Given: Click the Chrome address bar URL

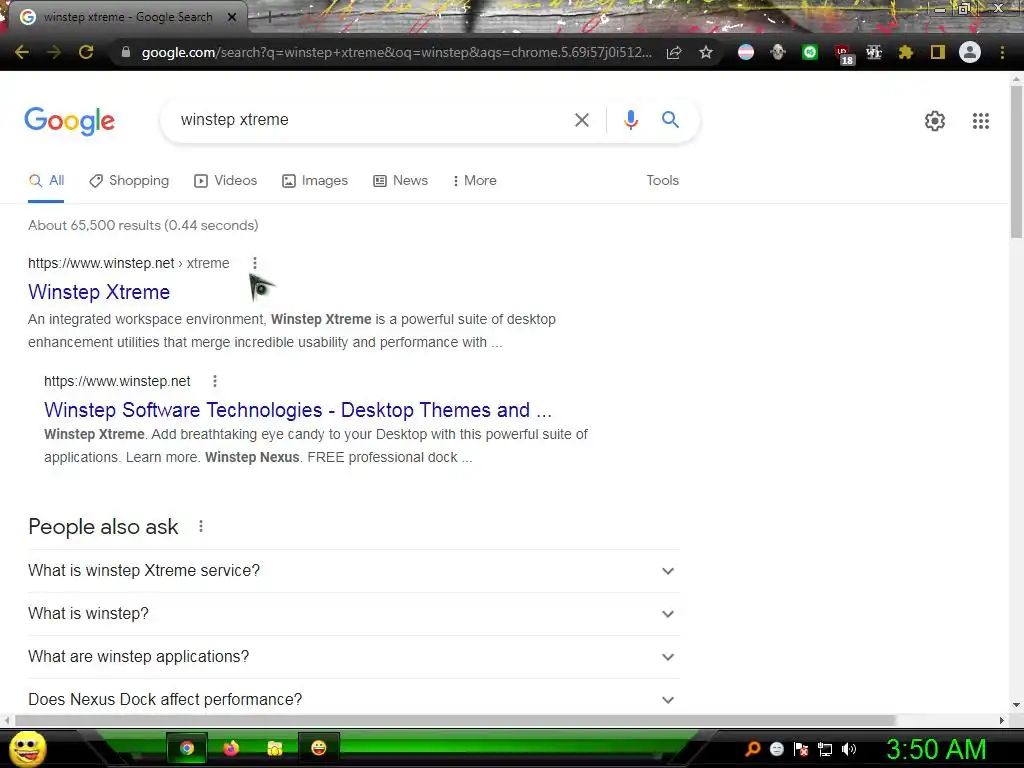Looking at the screenshot, I should pos(396,52).
